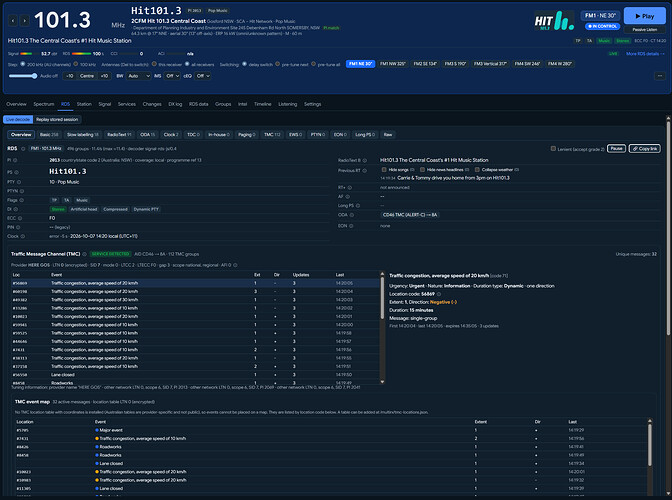The width and height of the screenshot is (672, 500).
Task: Tune down with the previous-frequency arrow
Action: (13, 20)
